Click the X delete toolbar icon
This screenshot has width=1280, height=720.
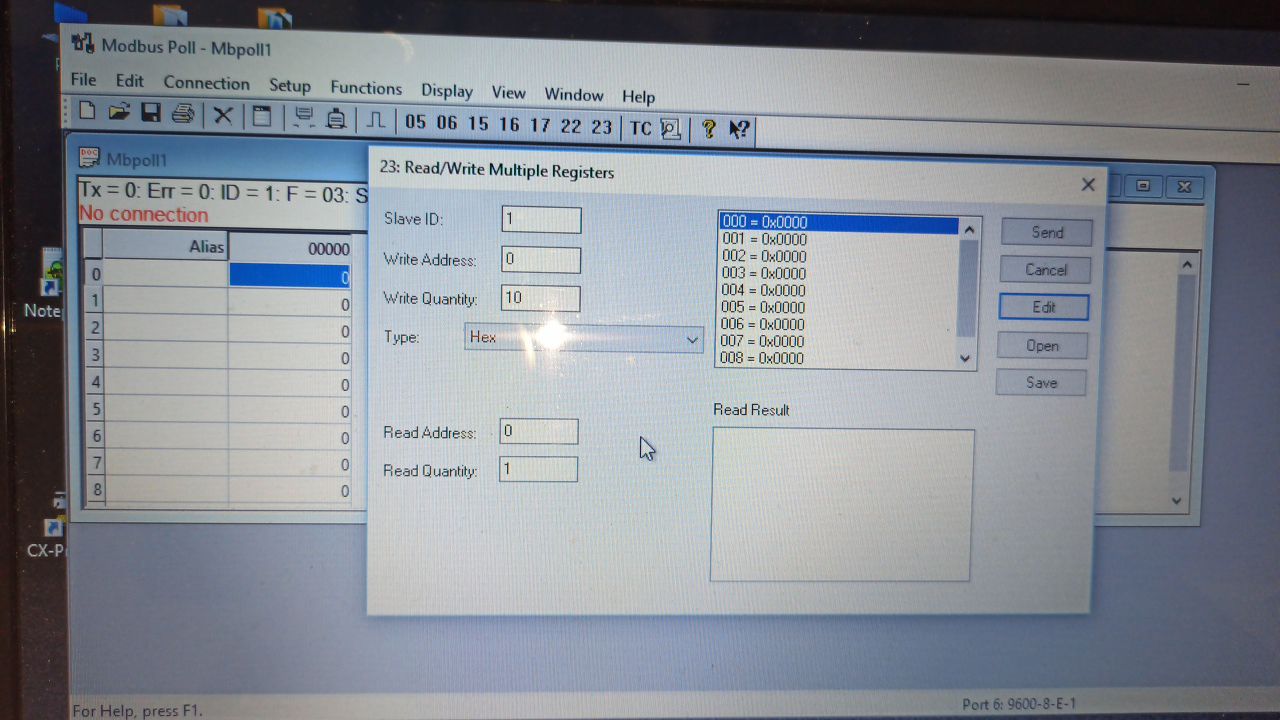click(x=223, y=115)
